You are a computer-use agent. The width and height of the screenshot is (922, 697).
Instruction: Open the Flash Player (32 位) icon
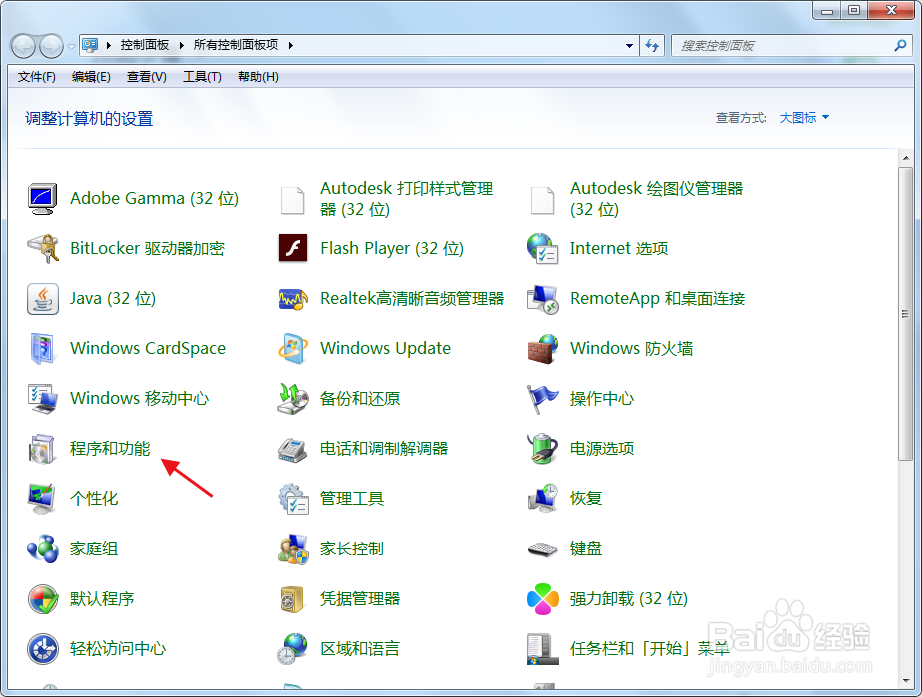(x=293, y=248)
